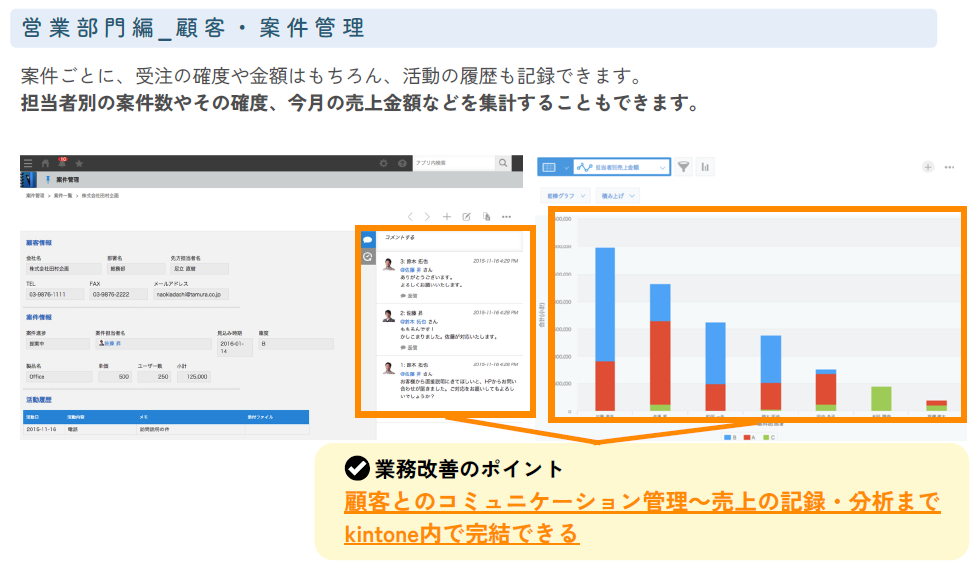
Task: Select the comments speech bubble tab
Action: [368, 240]
